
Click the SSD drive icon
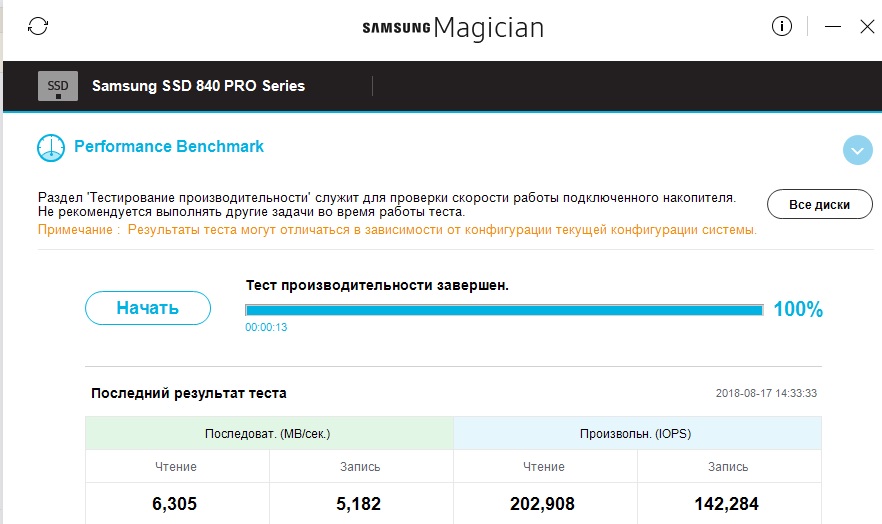click(x=58, y=86)
